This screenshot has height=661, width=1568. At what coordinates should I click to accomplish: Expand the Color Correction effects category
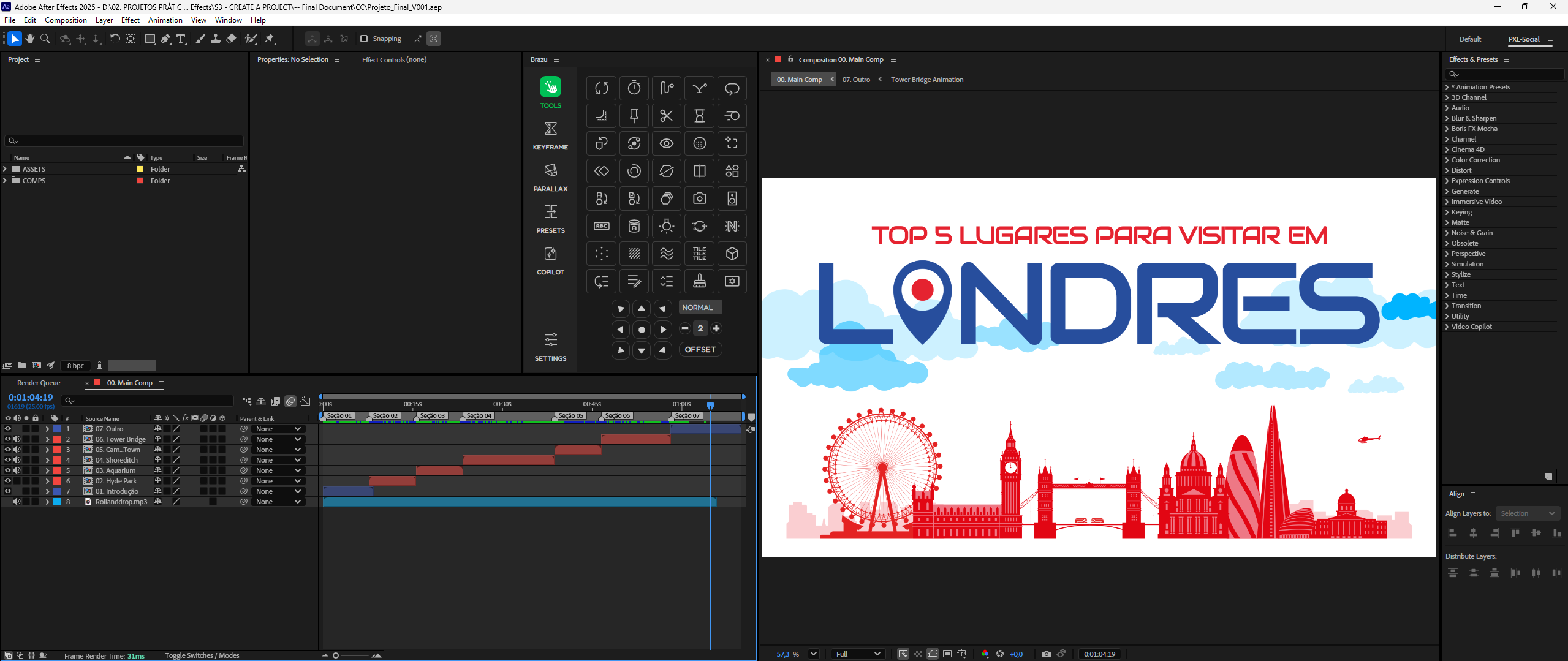(1447, 160)
